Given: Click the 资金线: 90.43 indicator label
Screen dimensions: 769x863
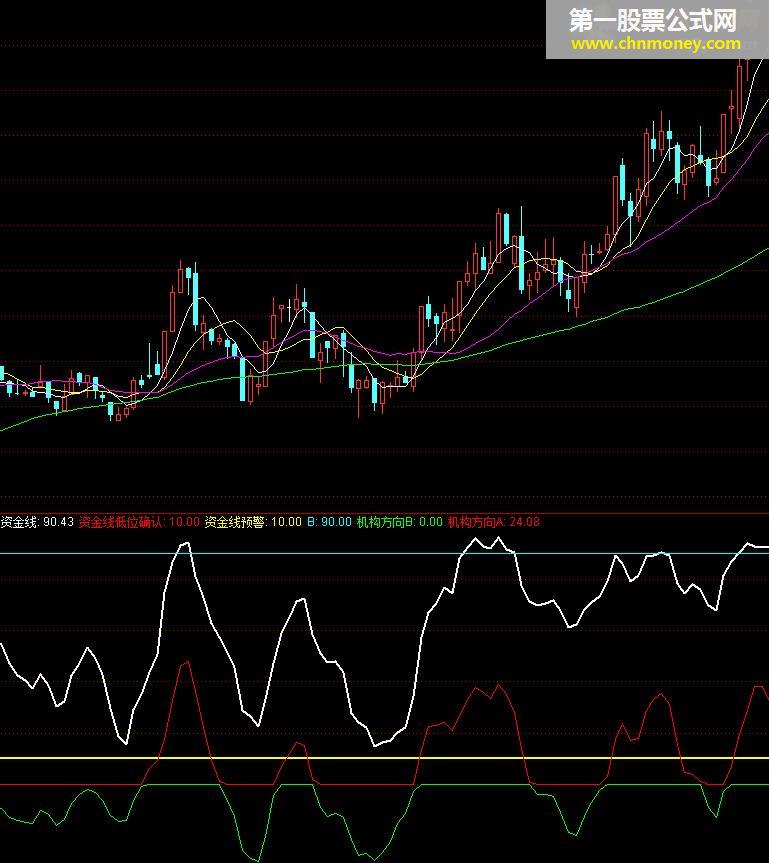Looking at the screenshot, I should [37, 522].
